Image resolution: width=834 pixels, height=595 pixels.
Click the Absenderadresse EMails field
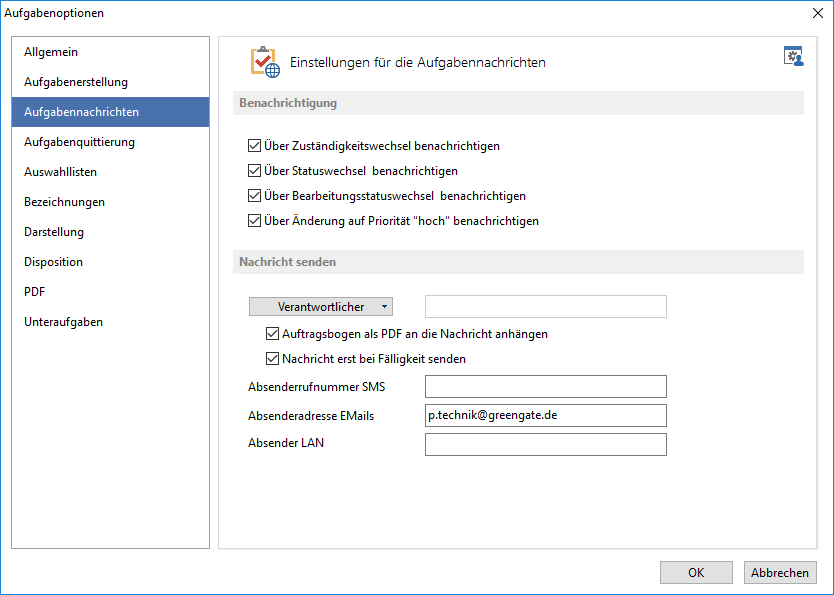546,415
